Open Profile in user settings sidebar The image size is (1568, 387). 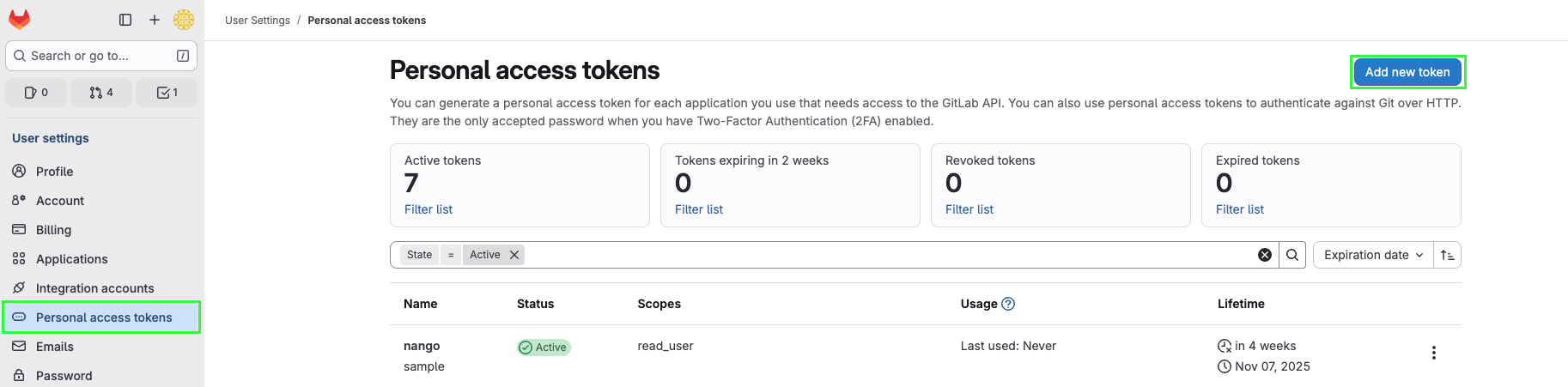54,172
